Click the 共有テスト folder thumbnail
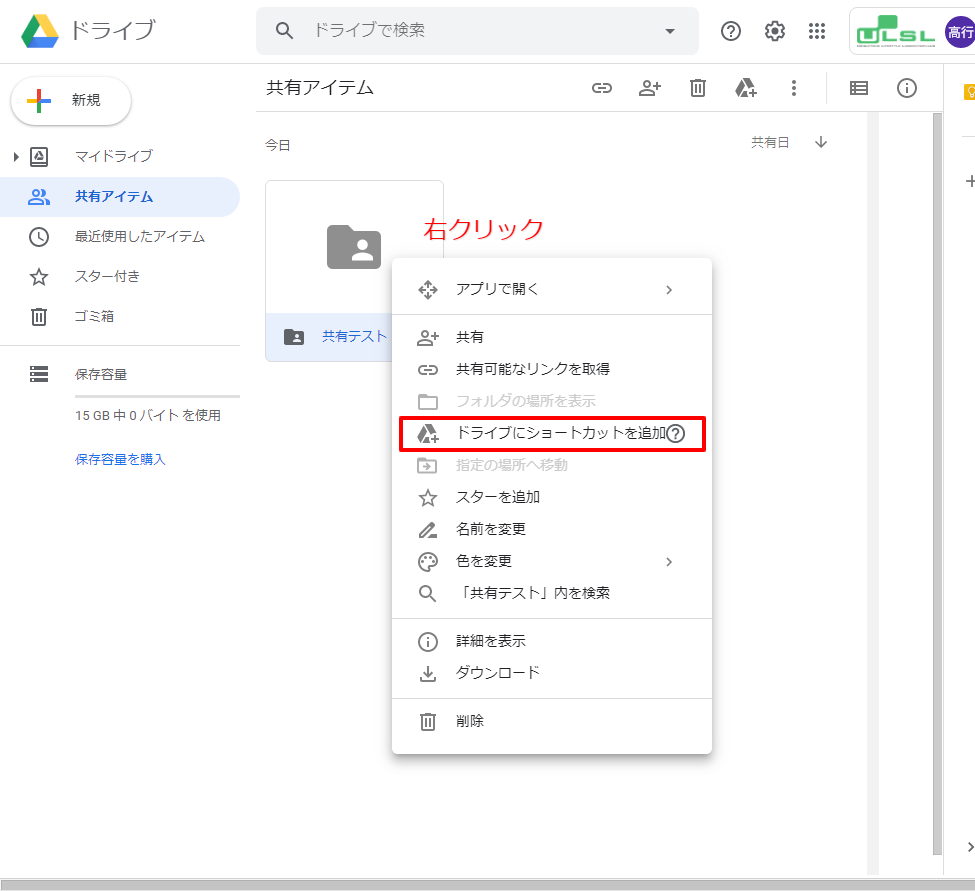The width and height of the screenshot is (975, 891). pos(354,247)
